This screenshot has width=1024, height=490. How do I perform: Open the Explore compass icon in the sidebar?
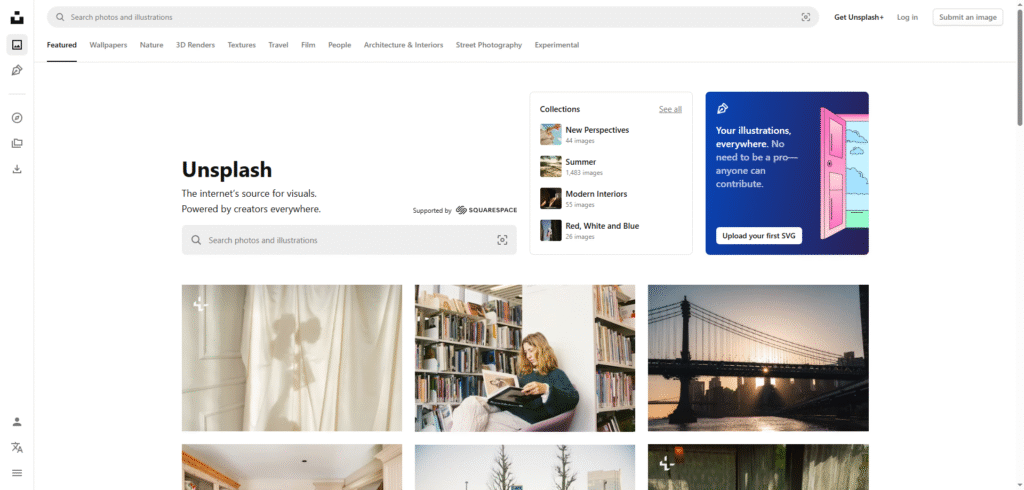pyautogui.click(x=17, y=118)
